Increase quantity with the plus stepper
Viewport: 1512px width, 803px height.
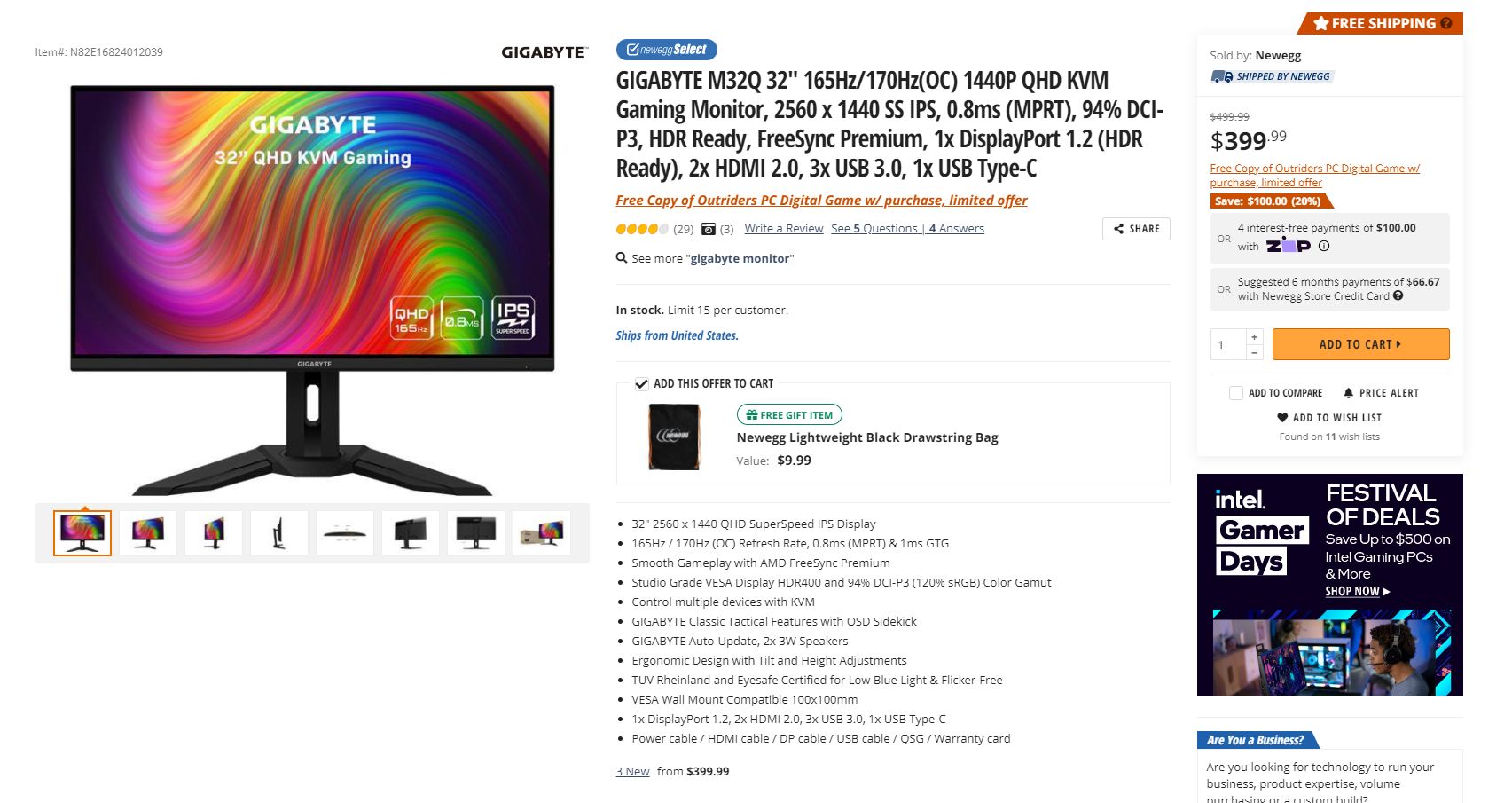click(1254, 337)
